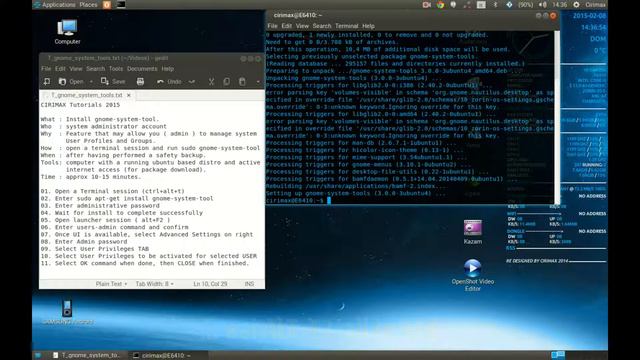
Task: Select the OpenShot Video Editor desktop icon
Action: (x=473, y=275)
